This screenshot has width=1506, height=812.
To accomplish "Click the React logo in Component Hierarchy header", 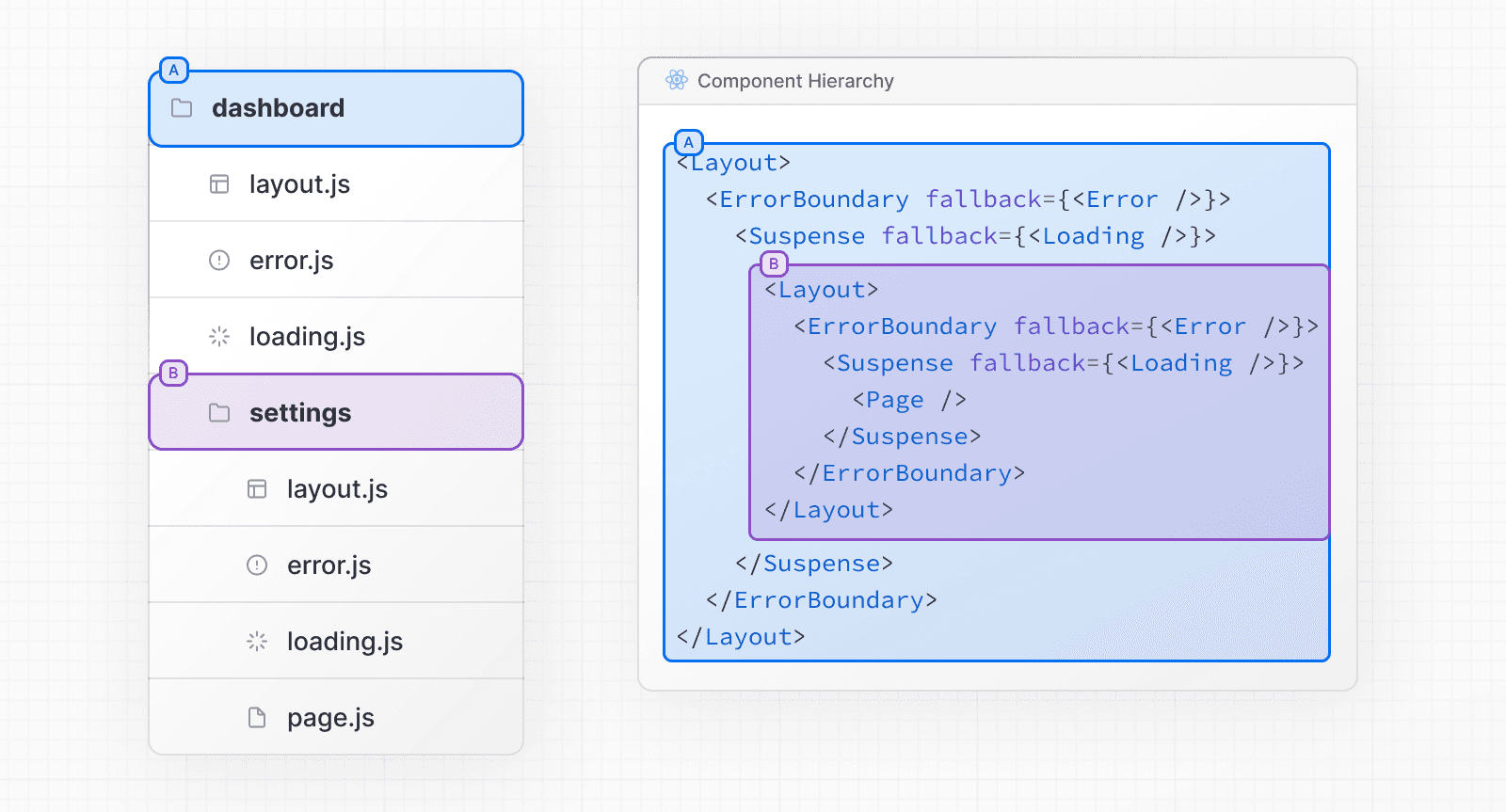I will tap(676, 81).
